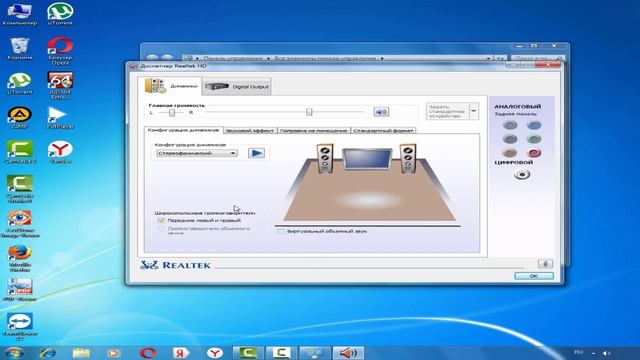Image resolution: width=640 pixels, height=360 pixels.
Task: Switch to the Динамики device tab
Action: (x=170, y=86)
